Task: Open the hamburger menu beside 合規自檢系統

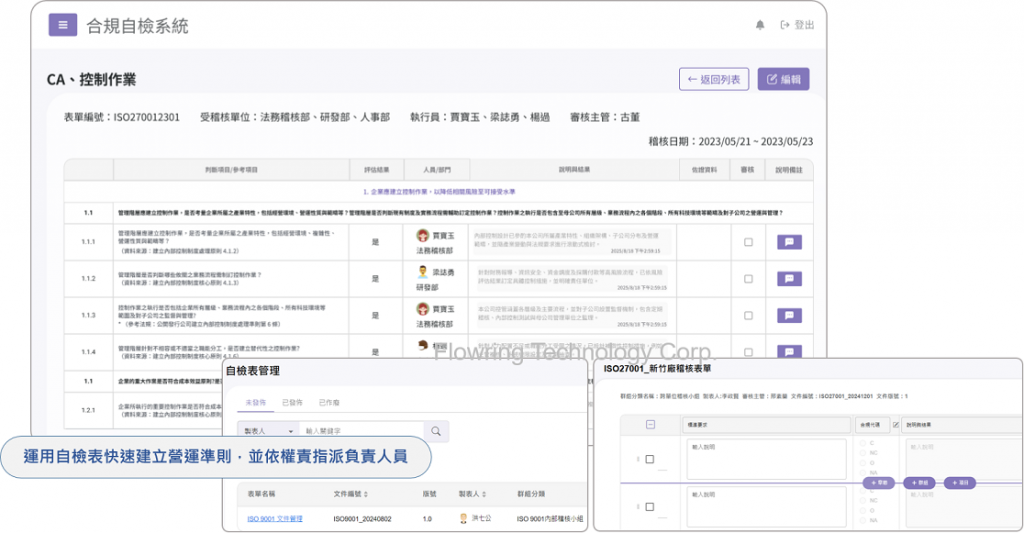Action: pyautogui.click(x=63, y=25)
